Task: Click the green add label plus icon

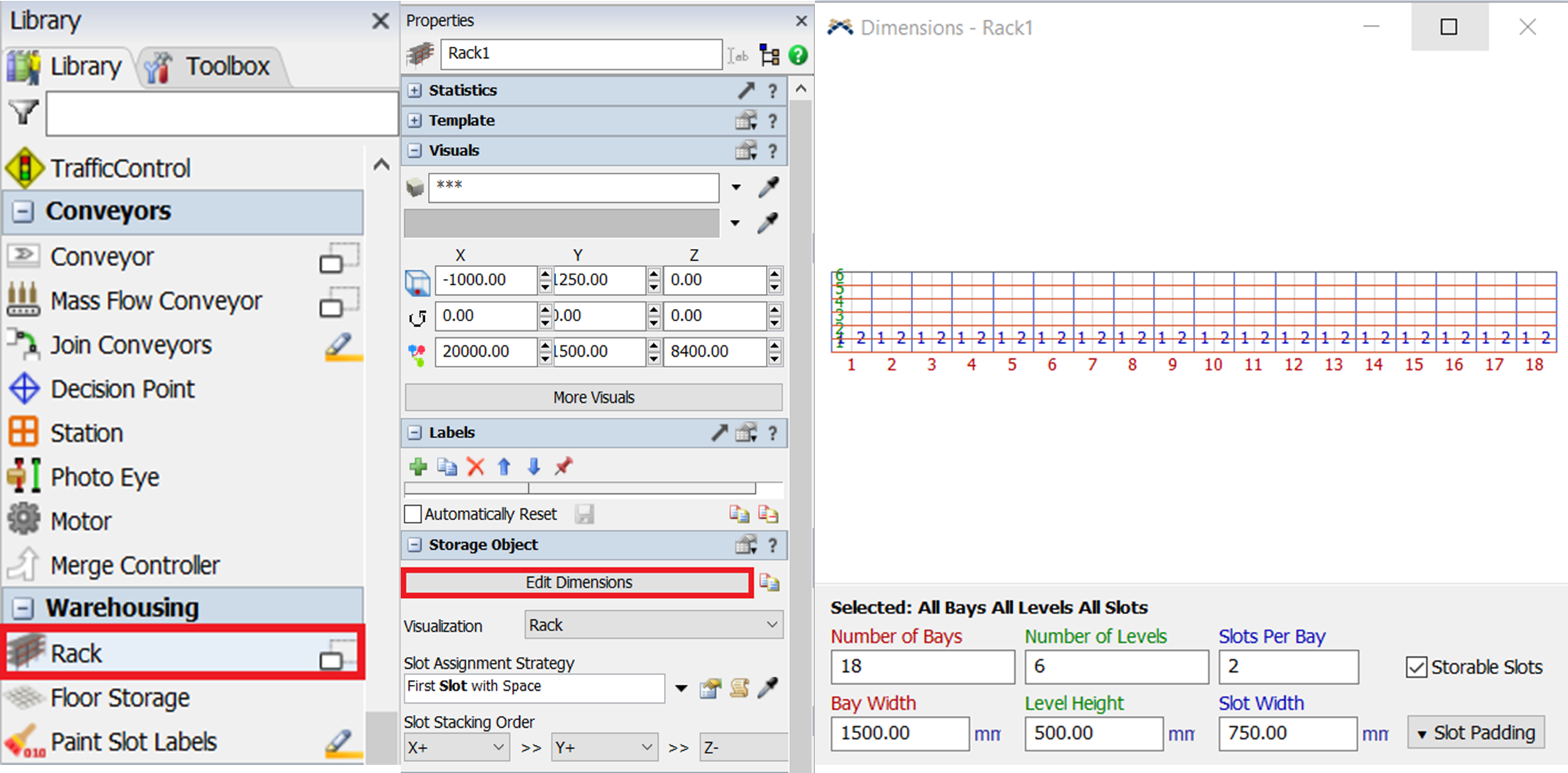Action: click(418, 467)
